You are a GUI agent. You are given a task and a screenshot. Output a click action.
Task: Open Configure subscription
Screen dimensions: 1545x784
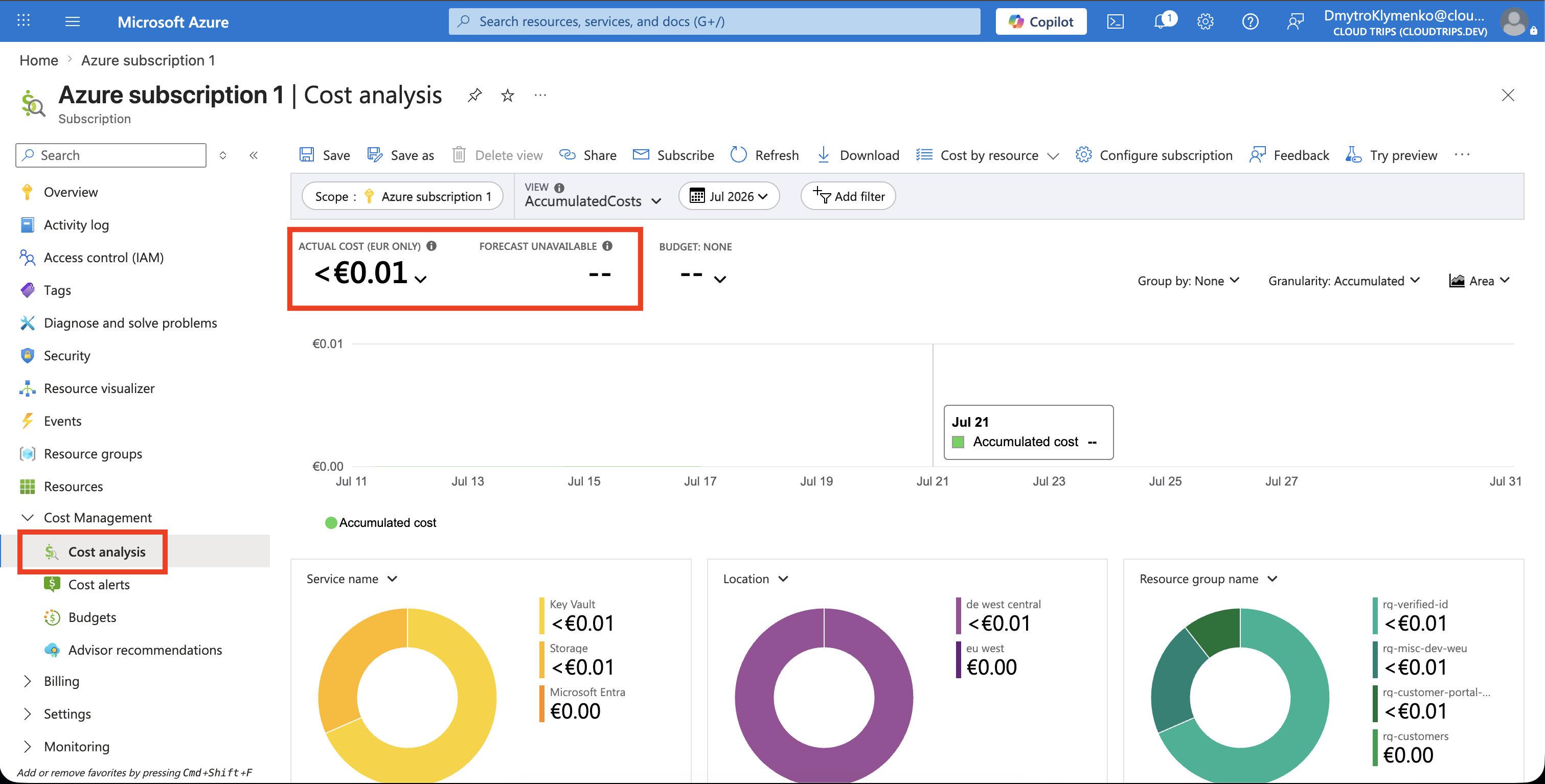click(1154, 155)
